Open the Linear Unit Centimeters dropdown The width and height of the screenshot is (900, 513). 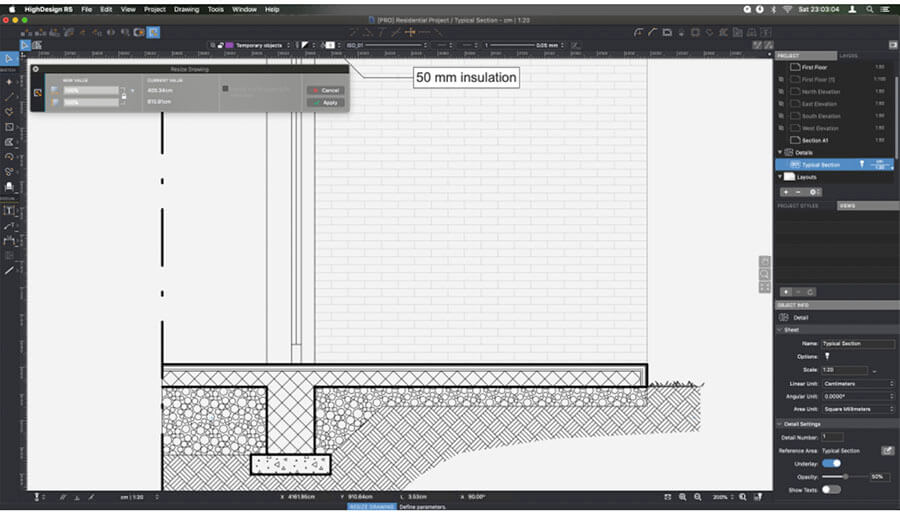coord(857,383)
